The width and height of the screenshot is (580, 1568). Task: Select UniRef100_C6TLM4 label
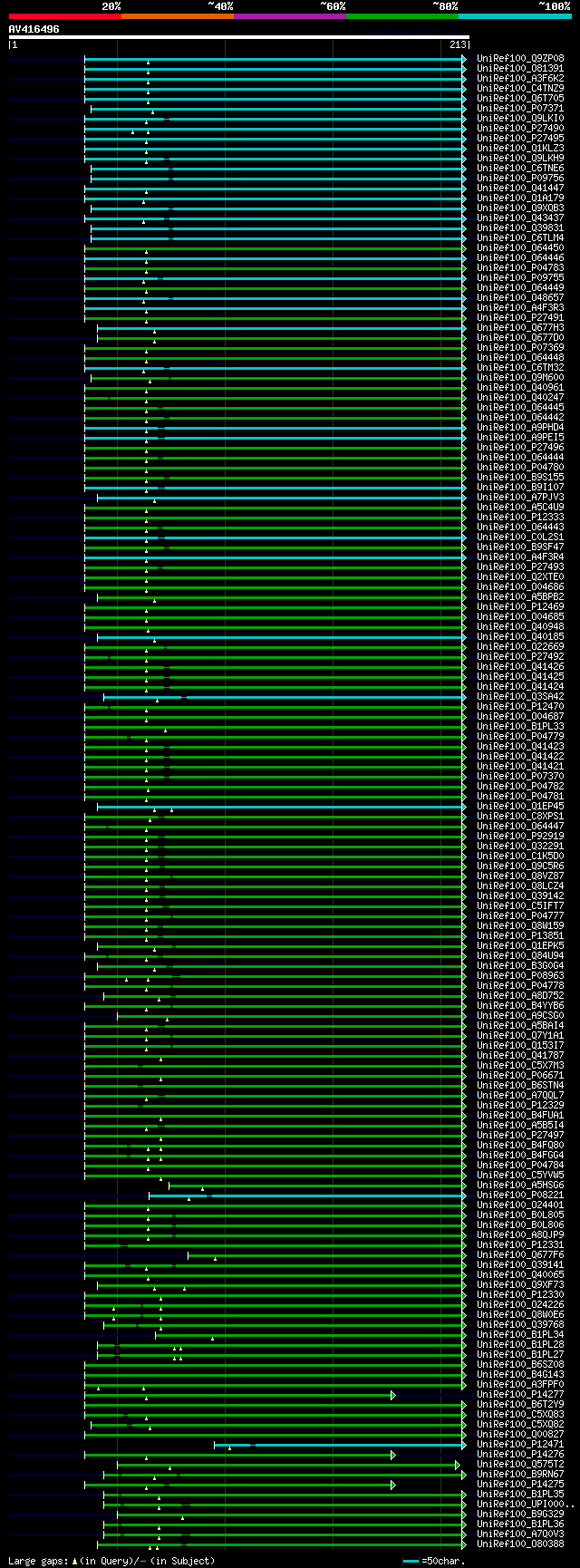tap(520, 238)
